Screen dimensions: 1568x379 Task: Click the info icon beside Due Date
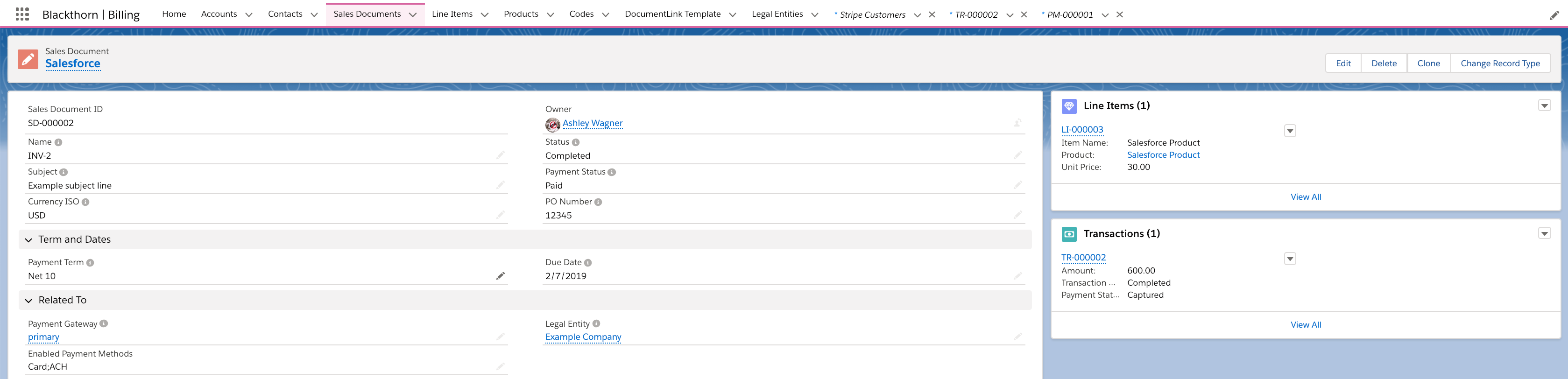pos(588,263)
